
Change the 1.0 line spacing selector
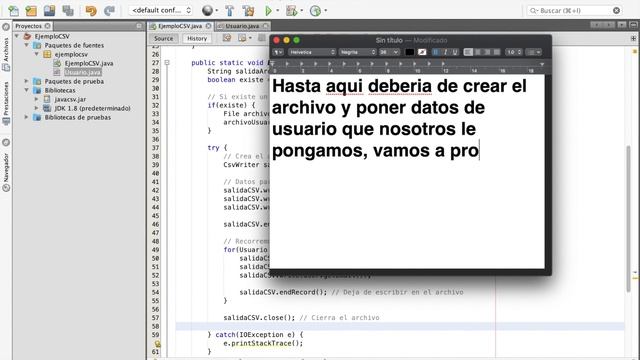(514, 52)
